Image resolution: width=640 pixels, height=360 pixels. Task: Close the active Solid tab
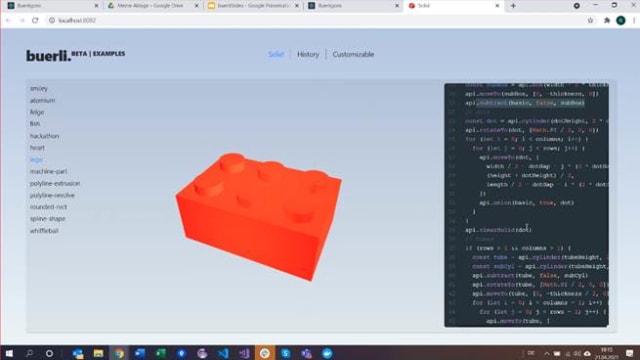(x=497, y=6)
